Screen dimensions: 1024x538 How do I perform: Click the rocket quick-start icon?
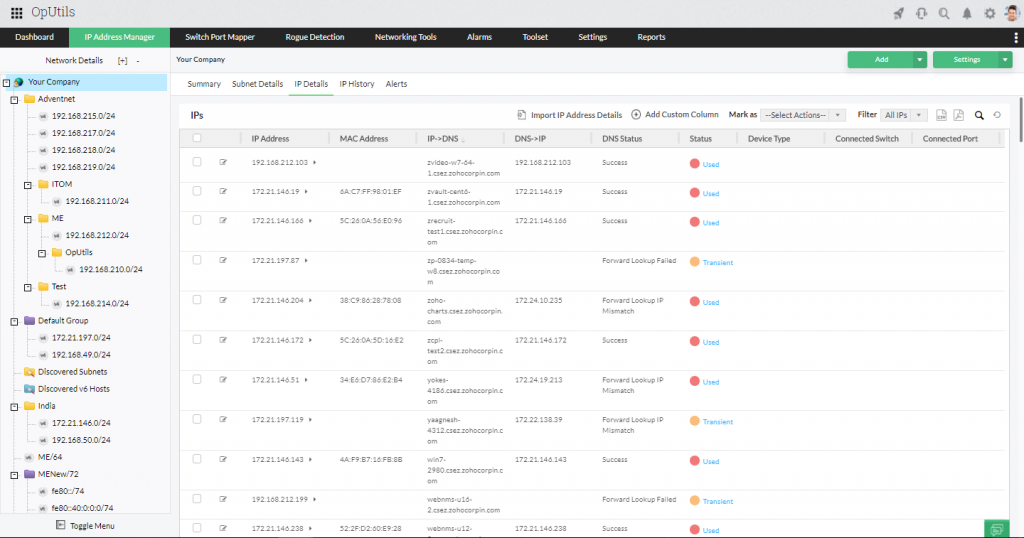click(x=897, y=13)
